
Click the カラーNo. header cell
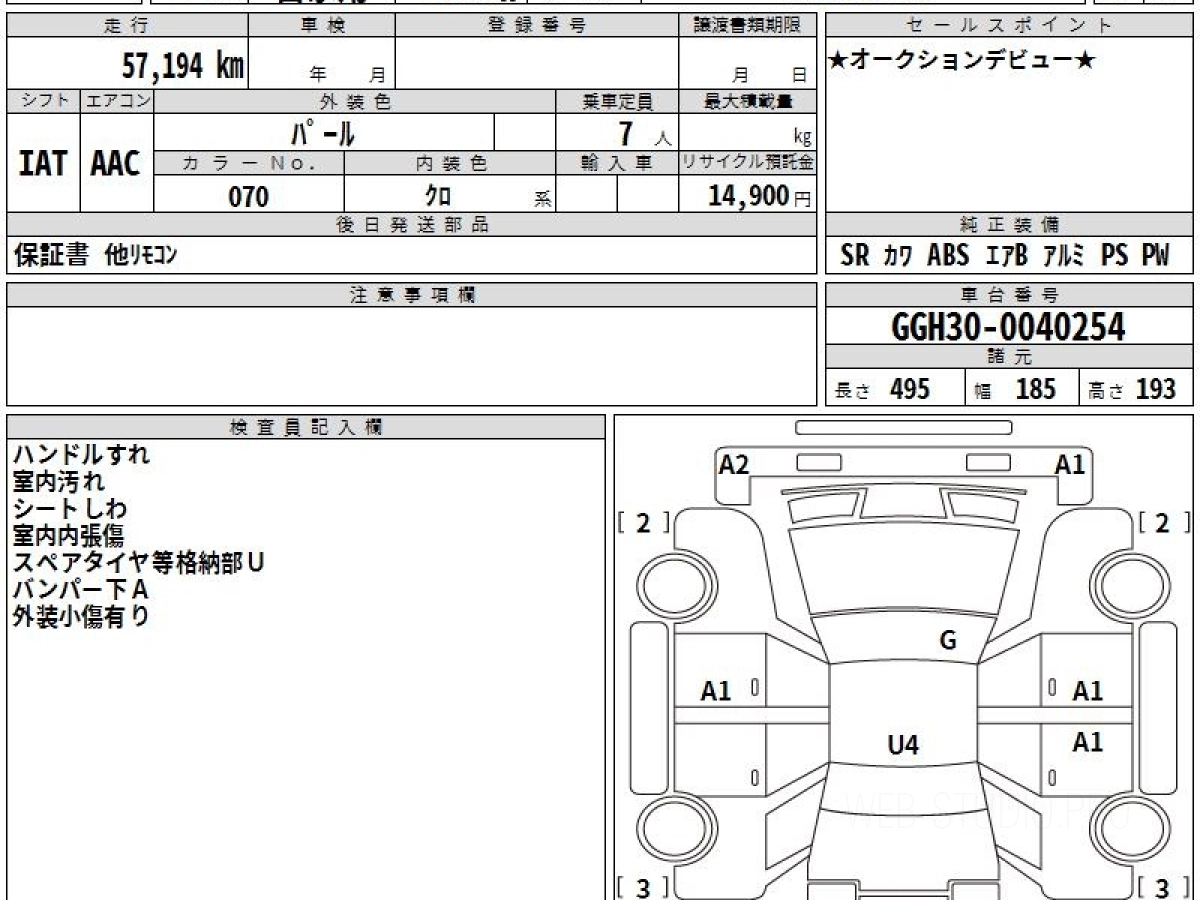coord(249,164)
